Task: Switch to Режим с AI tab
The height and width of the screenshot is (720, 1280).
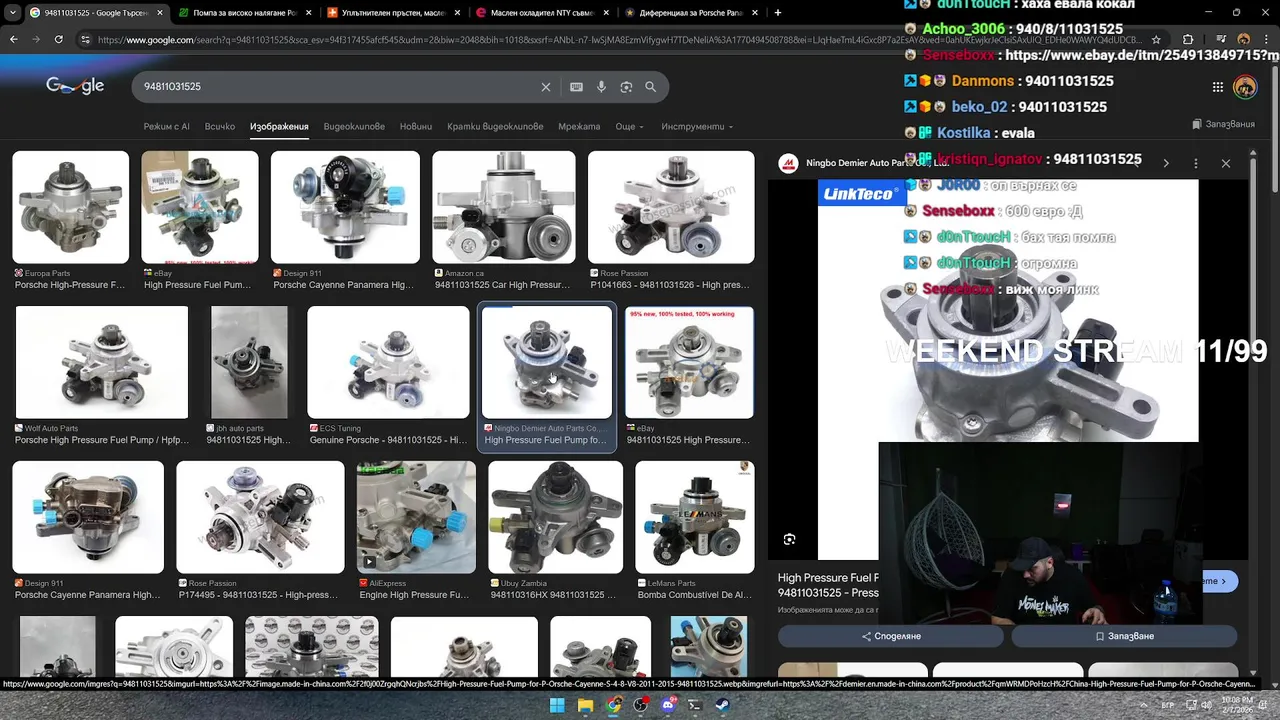Action: click(166, 127)
